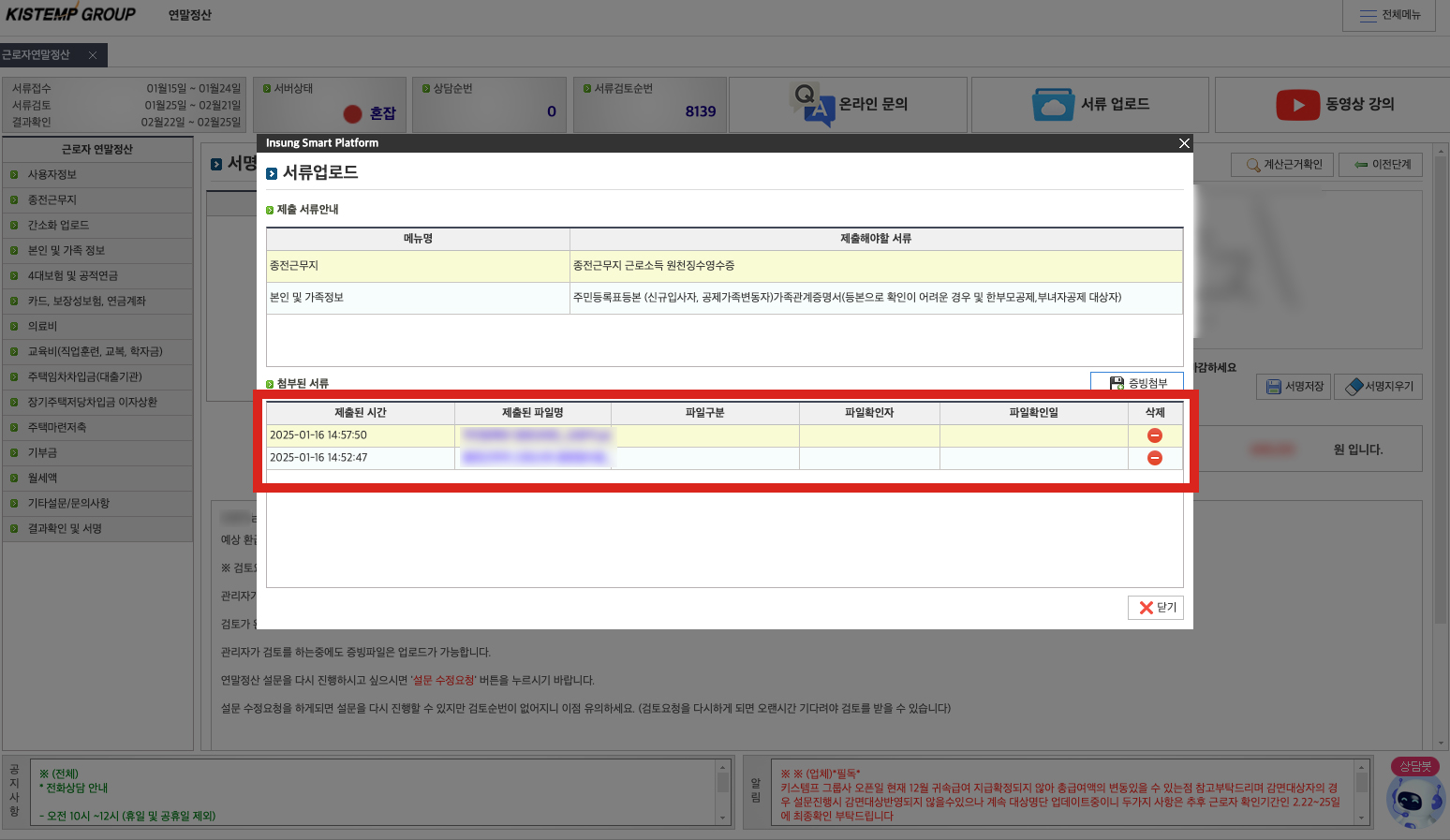Click the 혼잡 server status indicator
Image resolution: width=1450 pixels, height=840 pixels.
370,113
